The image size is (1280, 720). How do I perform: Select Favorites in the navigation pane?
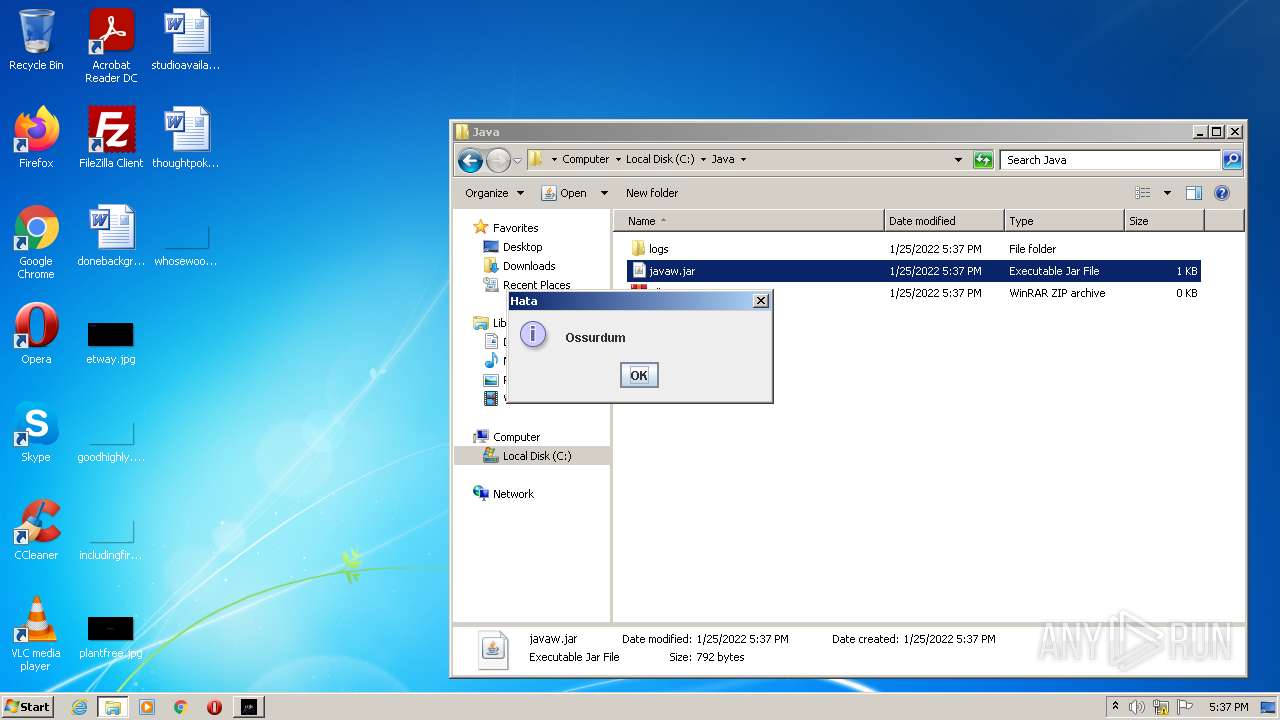tap(506, 228)
